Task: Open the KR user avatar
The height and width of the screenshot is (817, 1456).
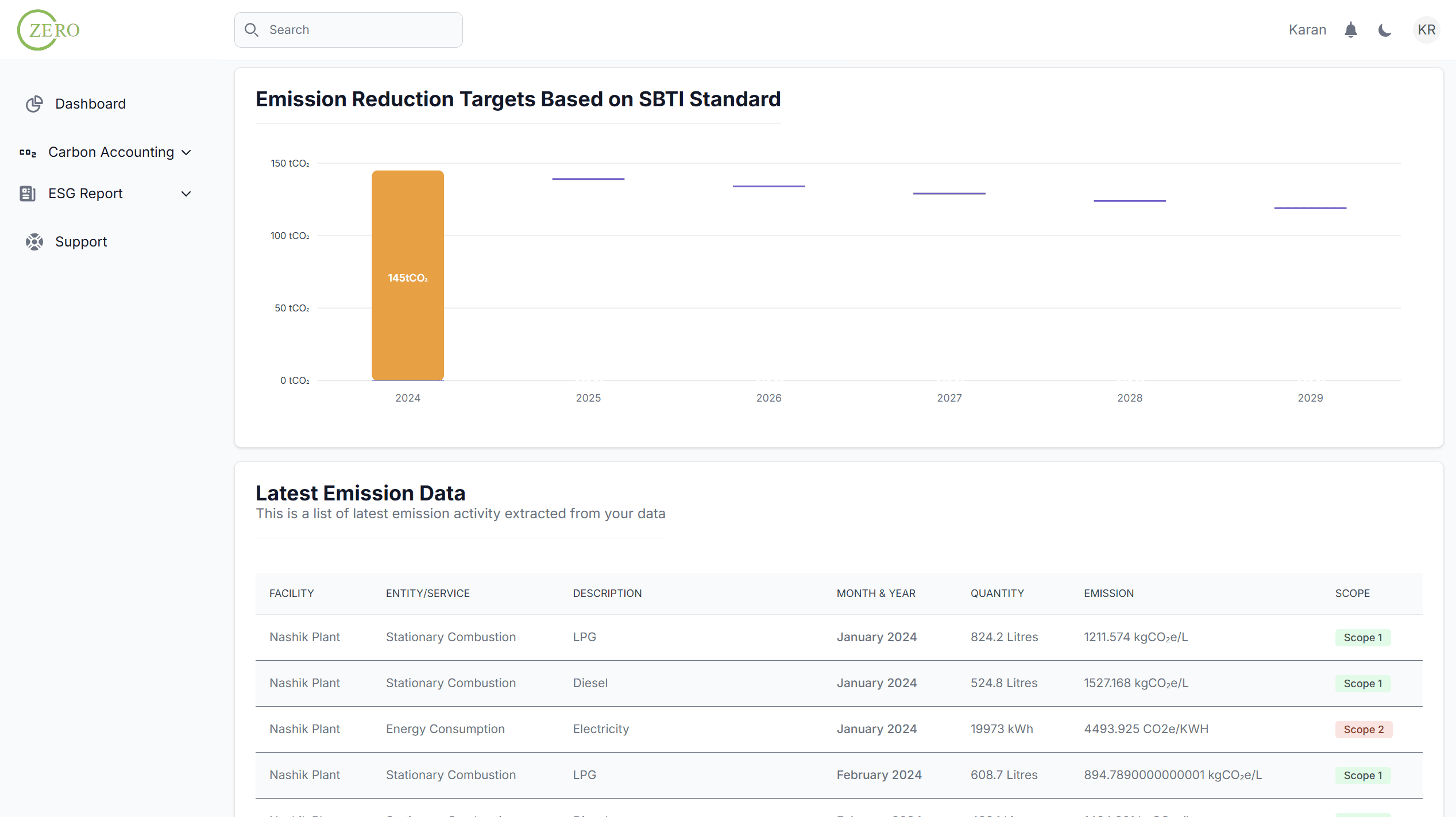Action: [1426, 30]
